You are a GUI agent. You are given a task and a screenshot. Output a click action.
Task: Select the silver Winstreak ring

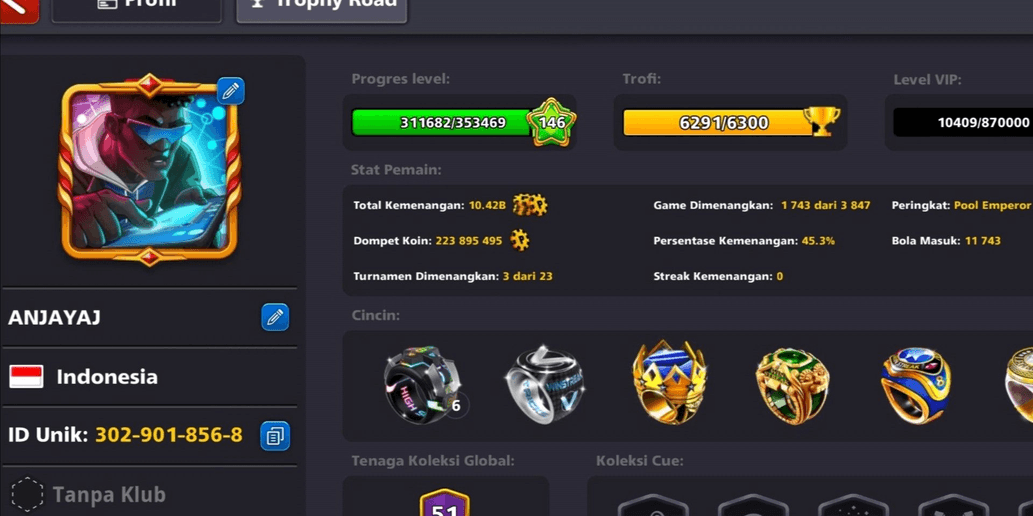pos(544,386)
